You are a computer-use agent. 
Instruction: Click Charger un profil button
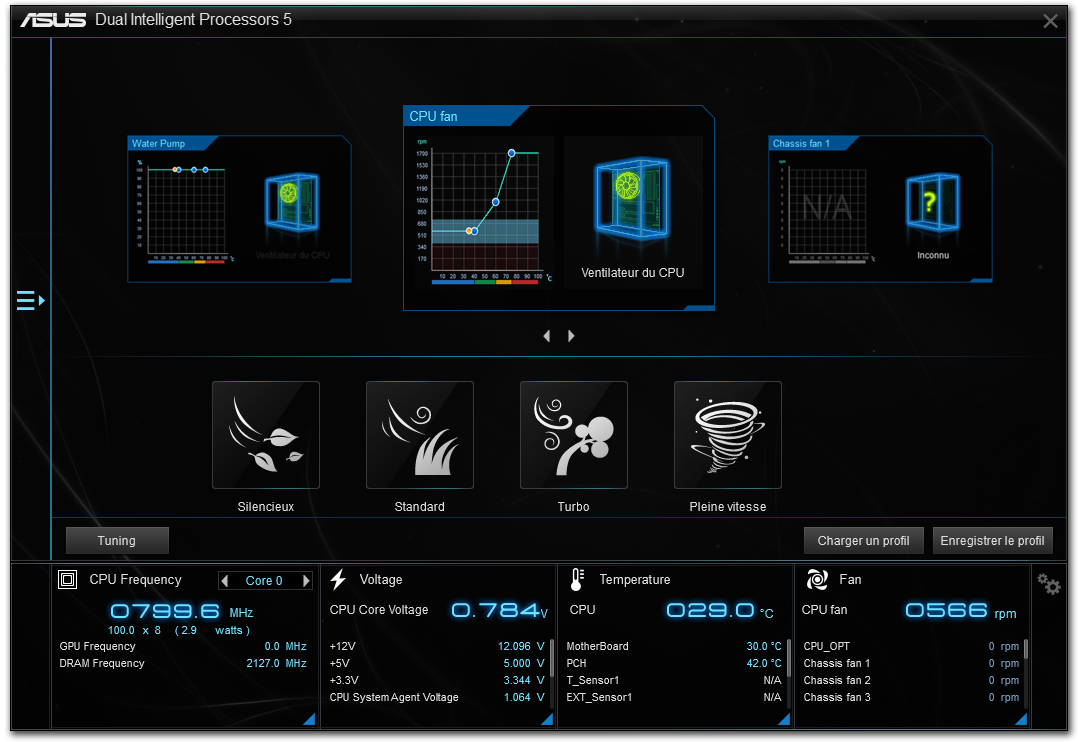pyautogui.click(x=863, y=541)
